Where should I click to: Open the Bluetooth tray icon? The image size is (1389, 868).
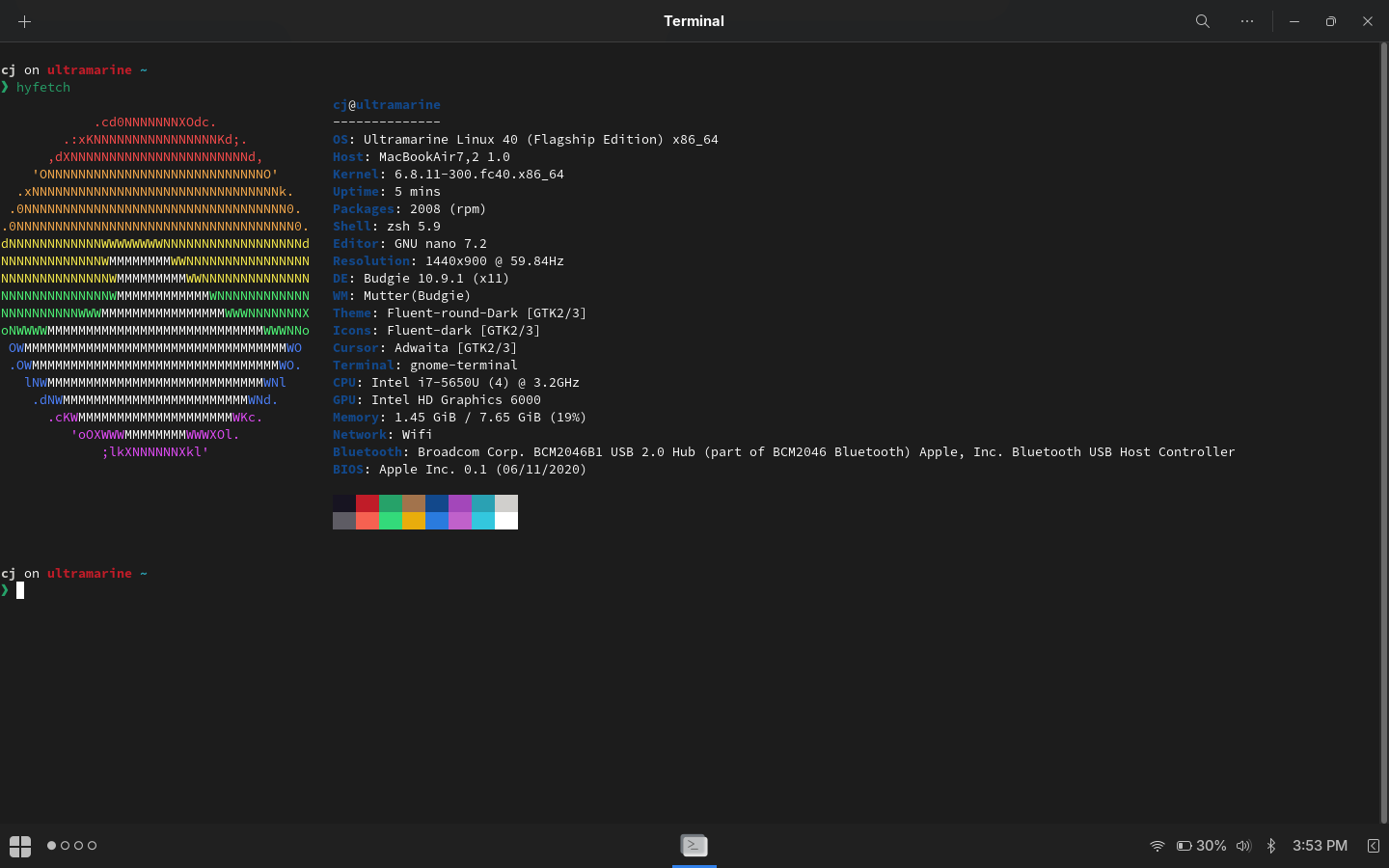1271,846
